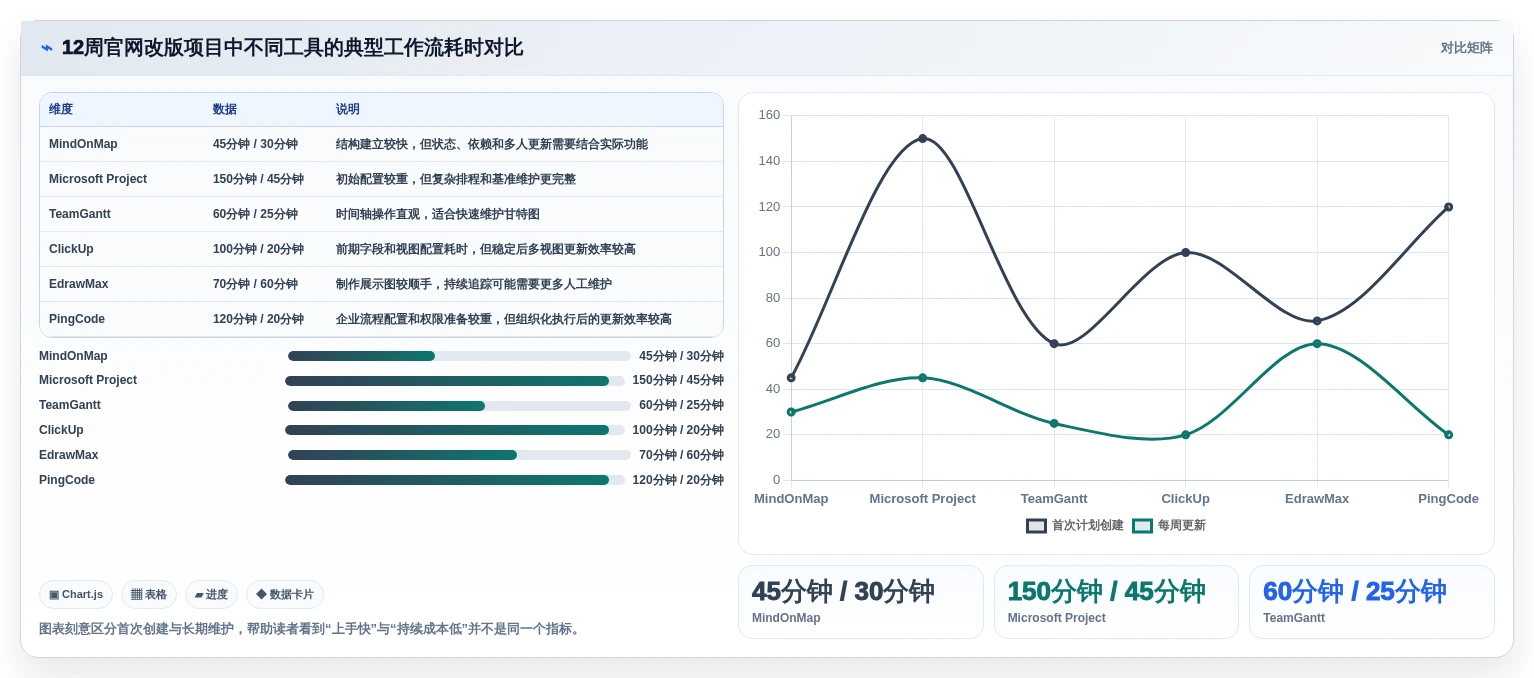Click Microsoft Project progress bar

(455, 381)
